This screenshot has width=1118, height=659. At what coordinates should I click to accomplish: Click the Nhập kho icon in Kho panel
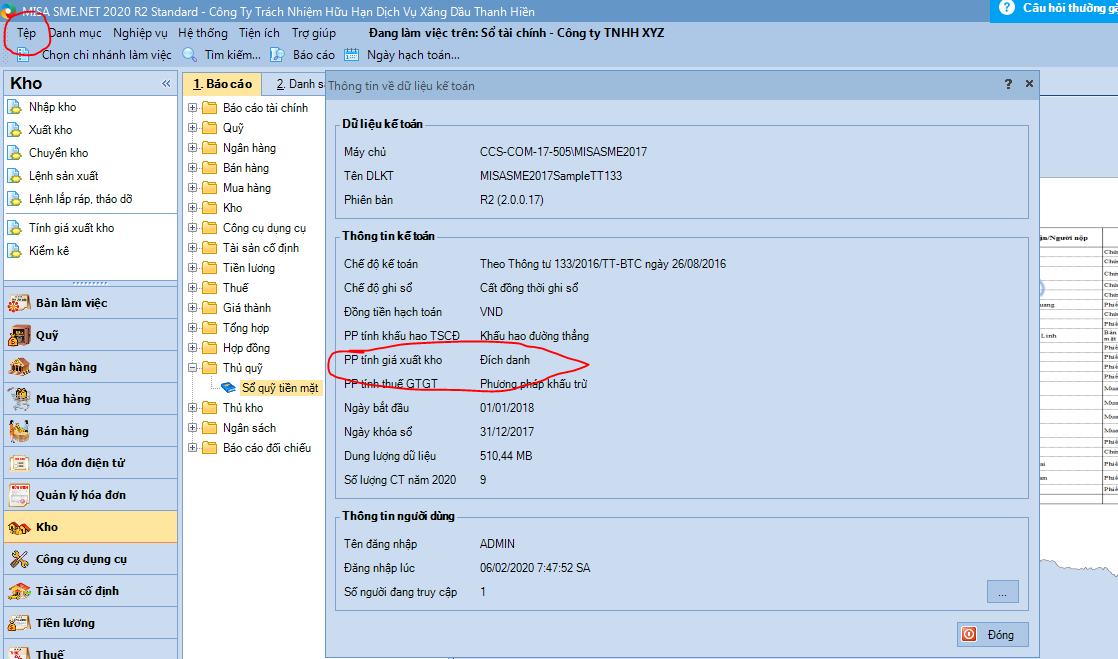coord(14,107)
